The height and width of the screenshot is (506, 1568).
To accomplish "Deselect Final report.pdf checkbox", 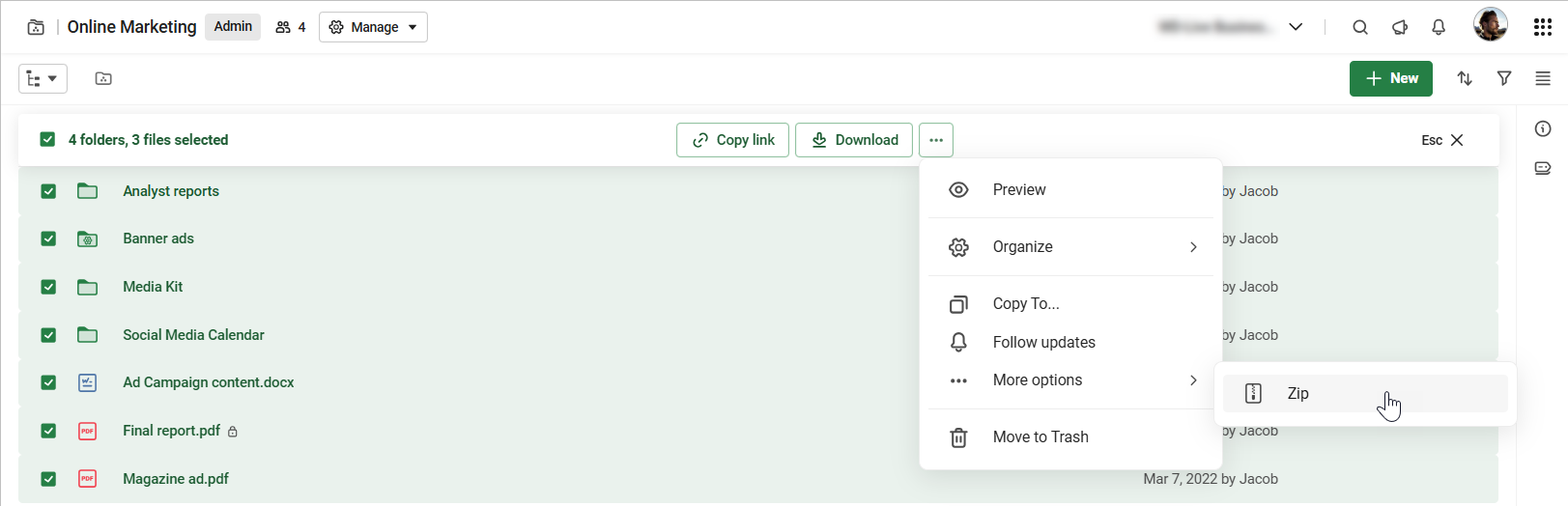I will pos(48,431).
